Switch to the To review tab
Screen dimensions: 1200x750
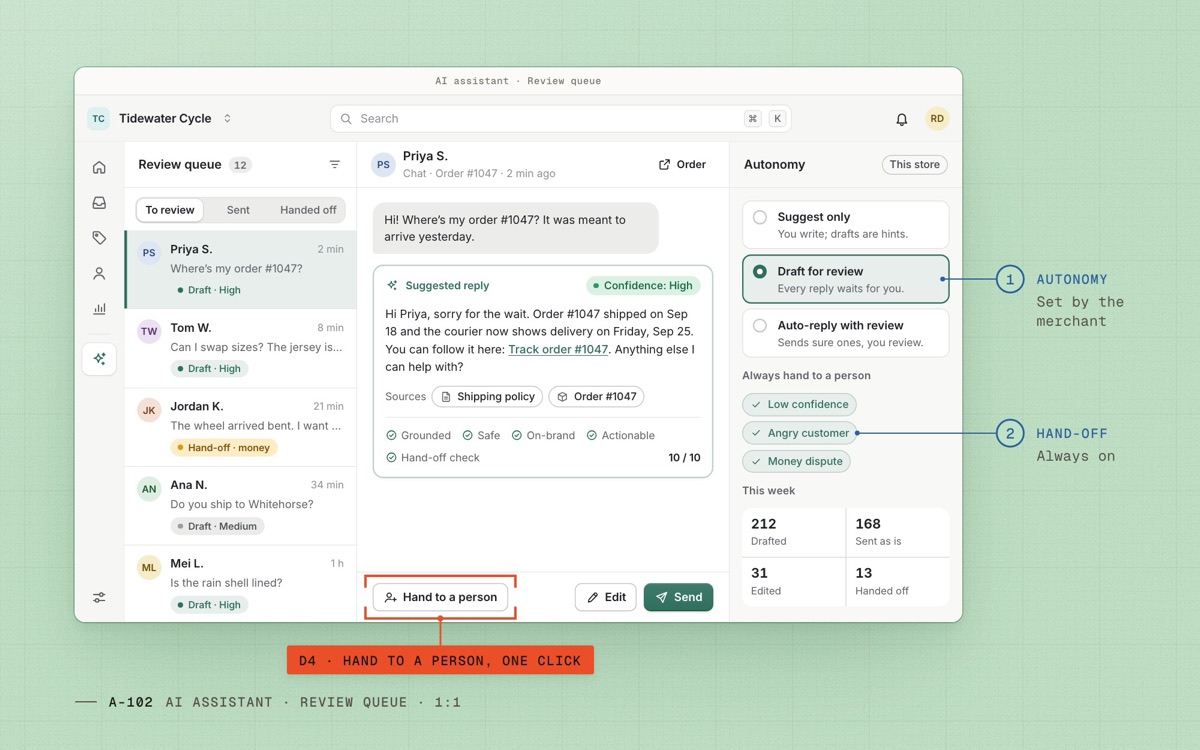pyautogui.click(x=170, y=210)
